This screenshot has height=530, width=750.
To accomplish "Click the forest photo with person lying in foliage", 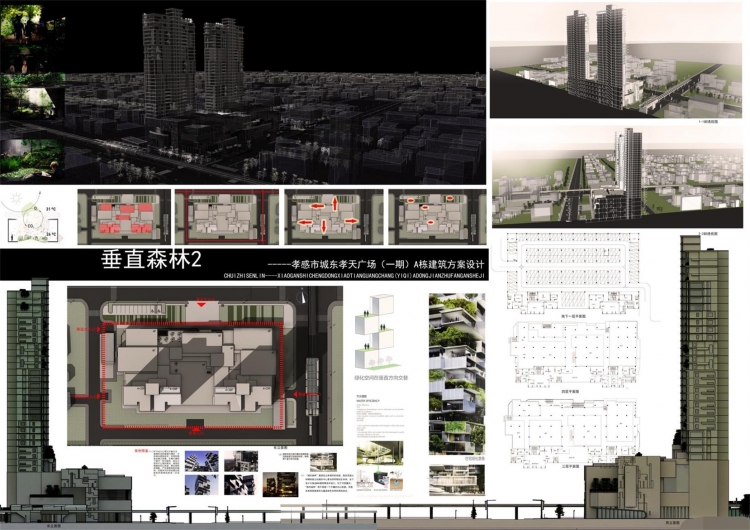I will coord(32,160).
